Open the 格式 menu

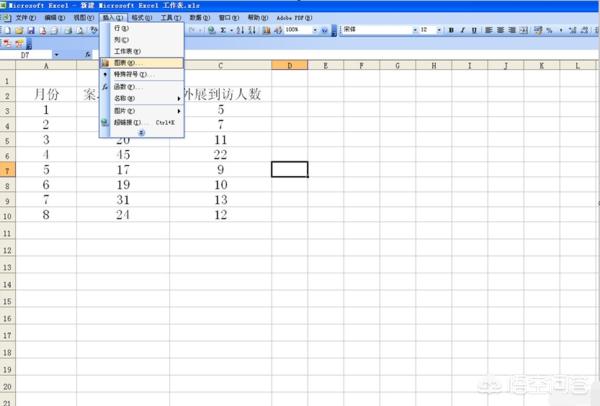[142, 18]
